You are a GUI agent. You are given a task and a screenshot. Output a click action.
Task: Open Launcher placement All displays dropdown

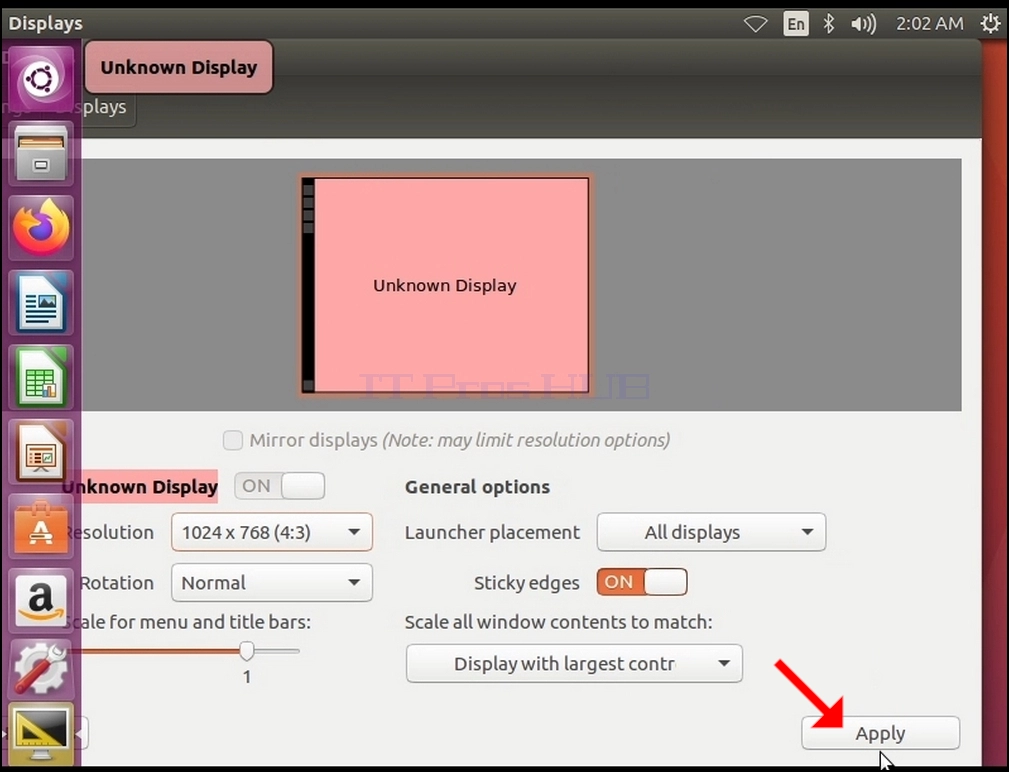pyautogui.click(x=711, y=532)
